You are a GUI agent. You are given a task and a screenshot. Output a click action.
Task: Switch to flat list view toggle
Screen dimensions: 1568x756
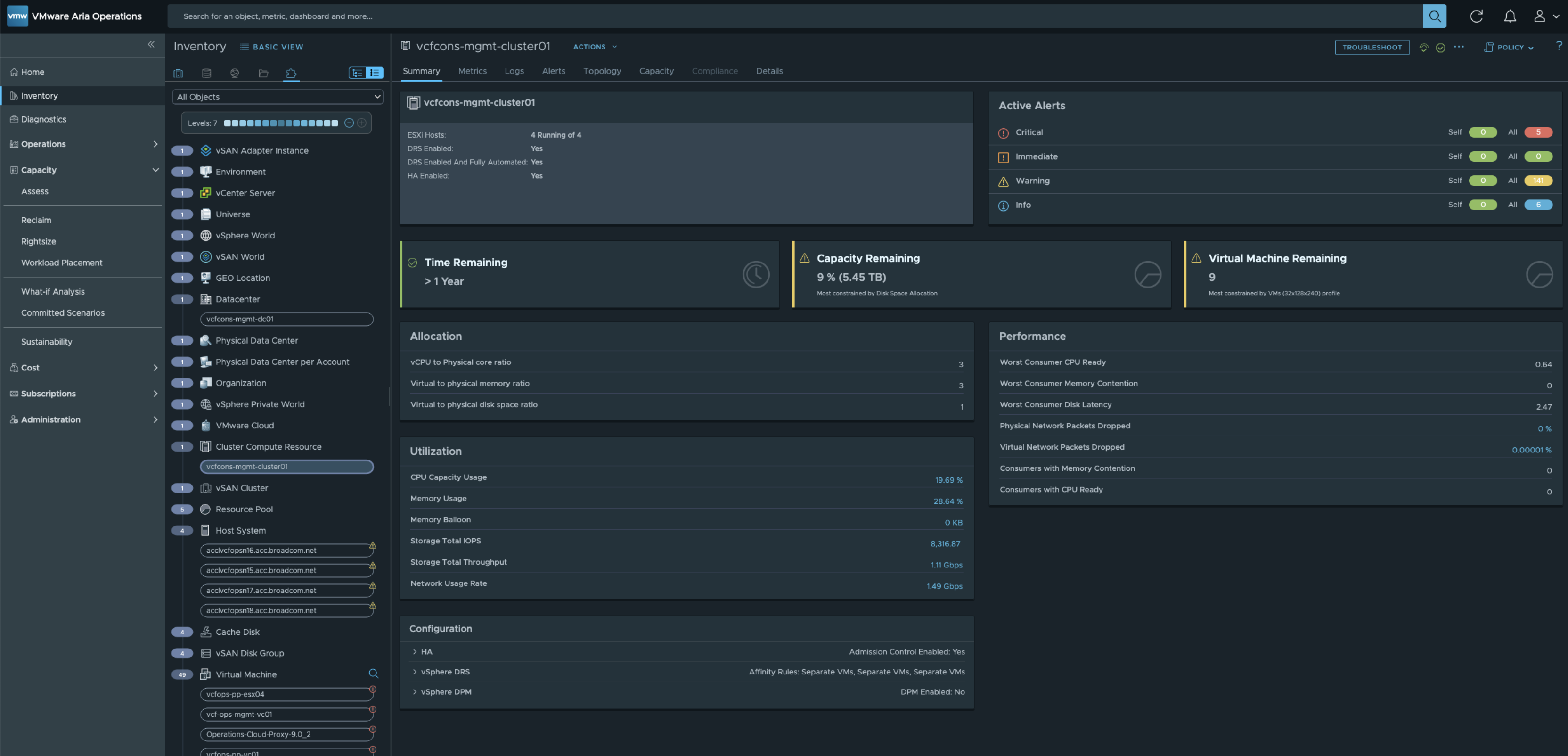(x=375, y=73)
